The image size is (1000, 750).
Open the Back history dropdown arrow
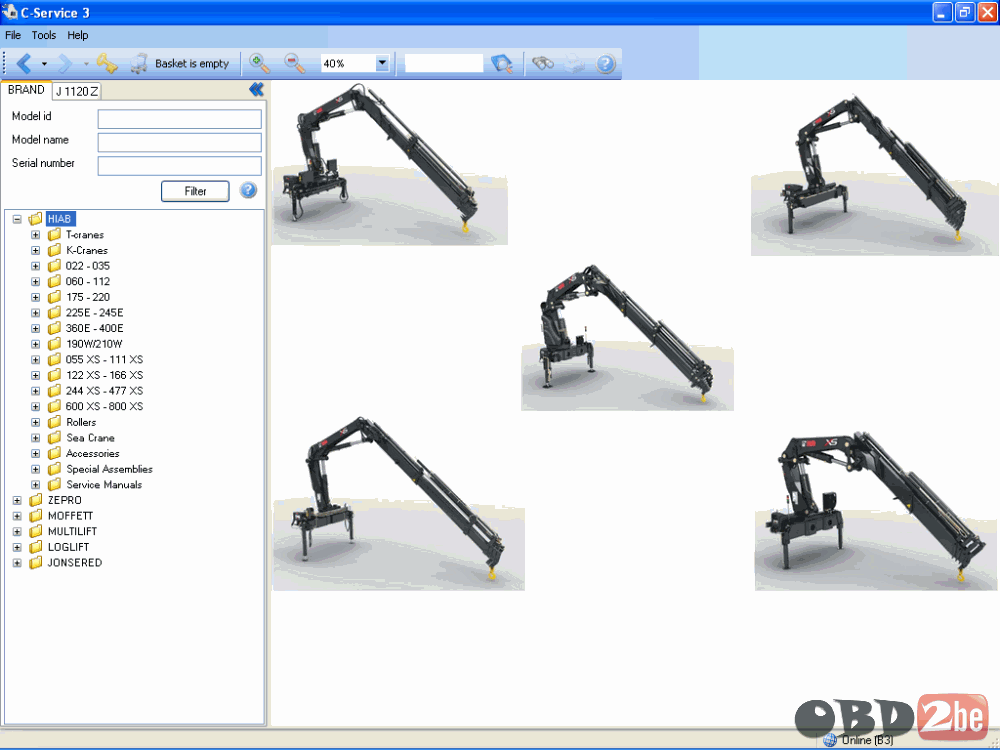pyautogui.click(x=44, y=64)
